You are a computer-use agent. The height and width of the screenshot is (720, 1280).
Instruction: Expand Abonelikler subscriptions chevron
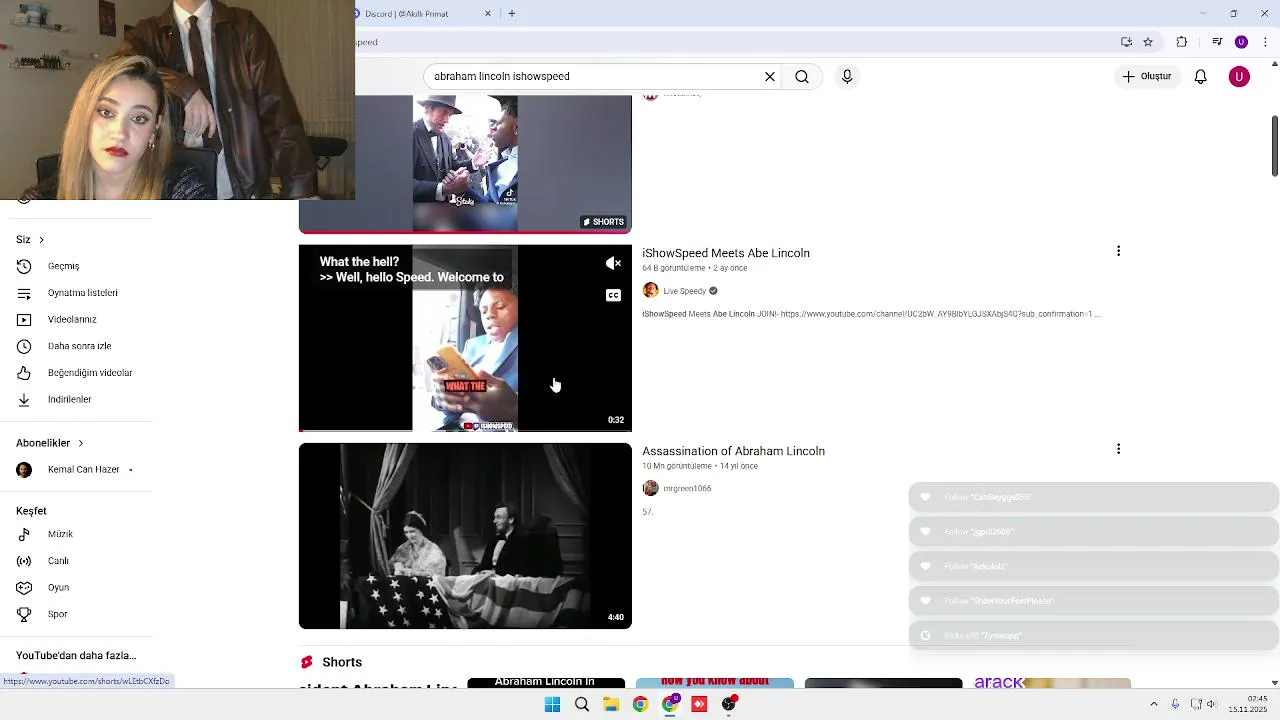point(80,443)
